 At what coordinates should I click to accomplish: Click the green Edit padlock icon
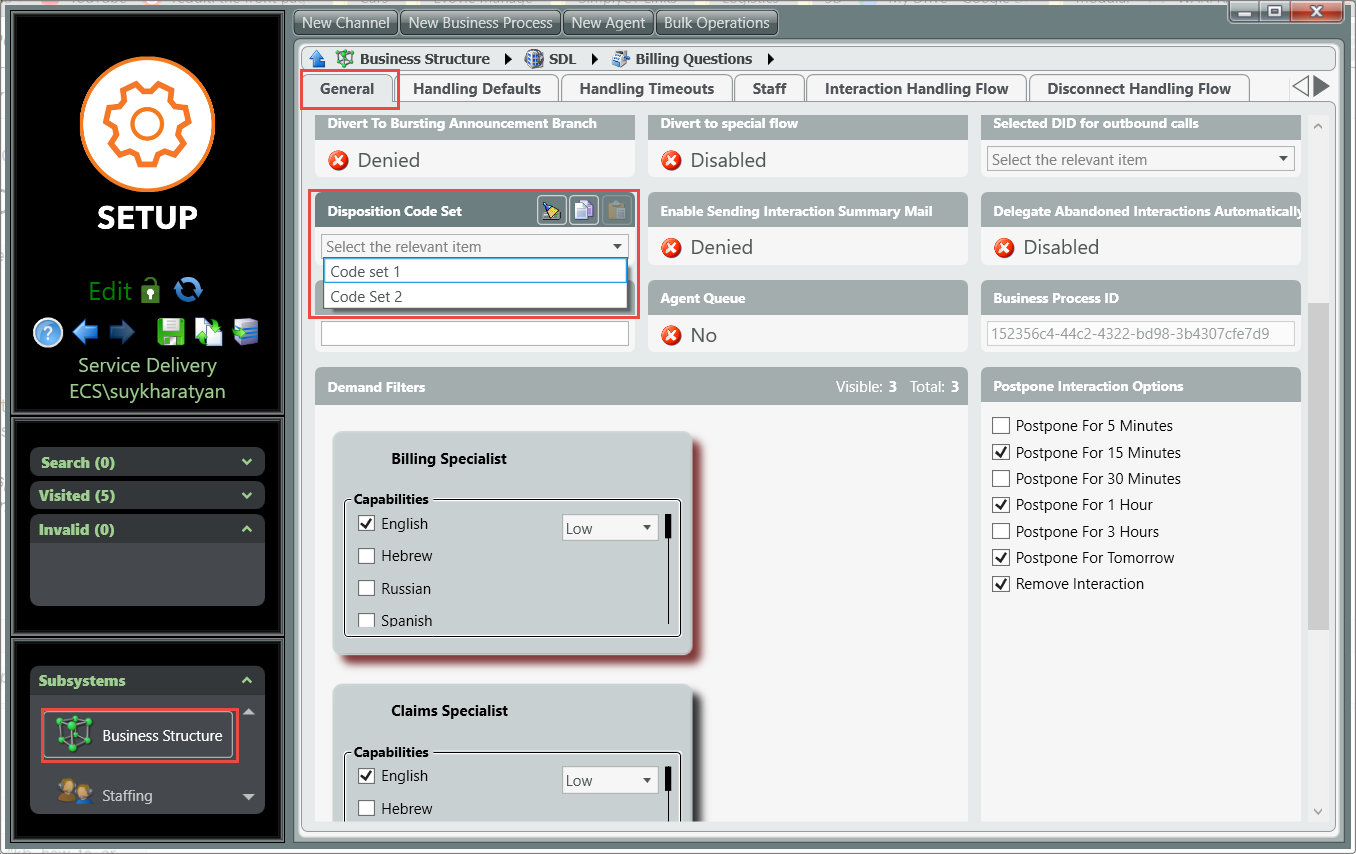(151, 291)
